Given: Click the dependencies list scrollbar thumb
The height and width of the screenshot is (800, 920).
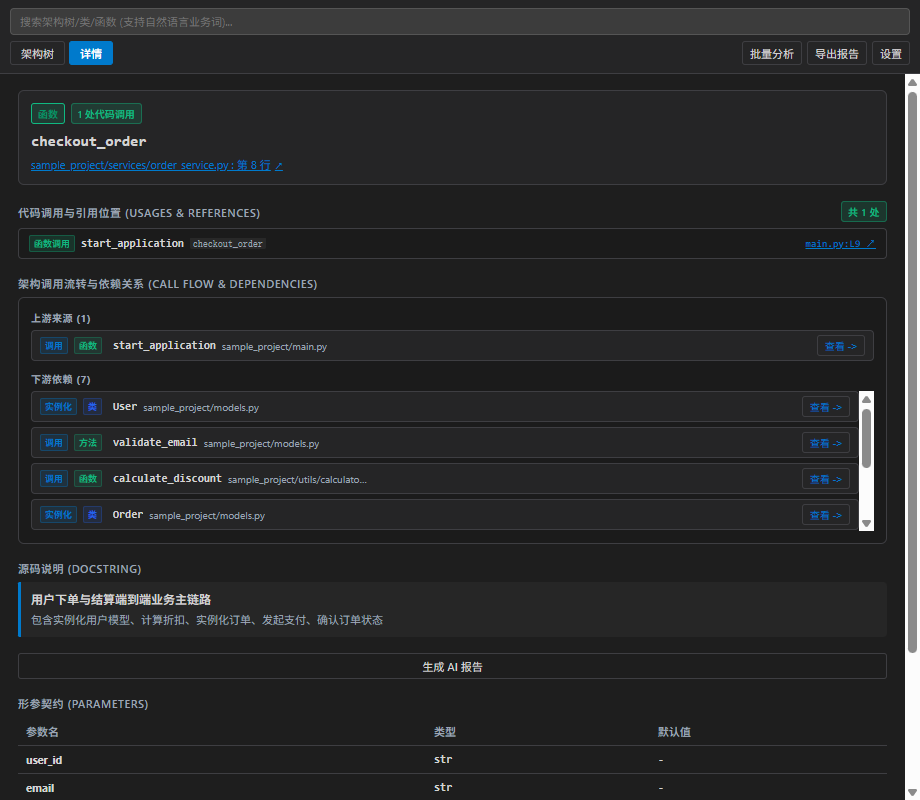Looking at the screenshot, I should click(866, 438).
